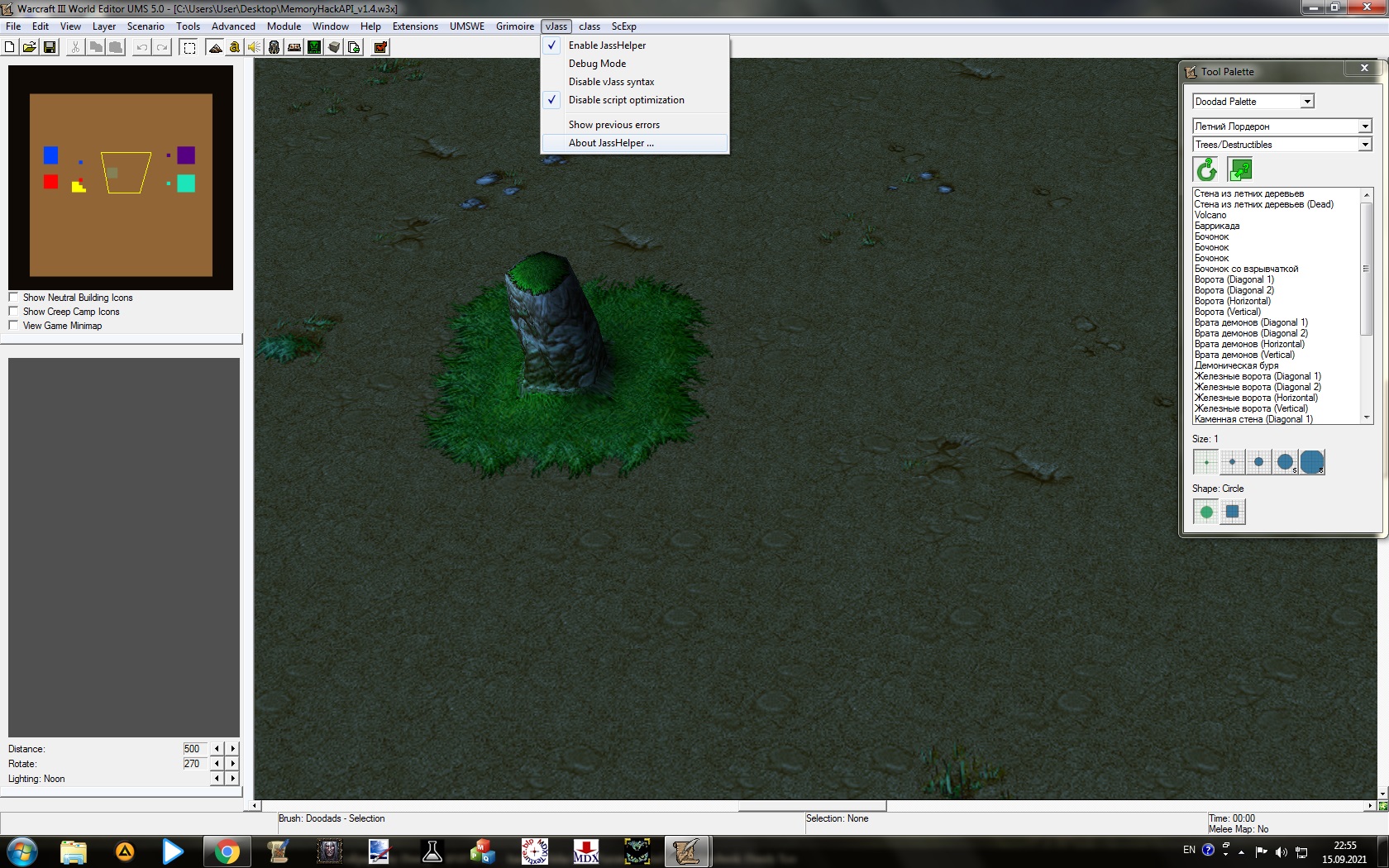Click the Cut scissors icon
The height and width of the screenshot is (868, 1389).
tap(75, 47)
